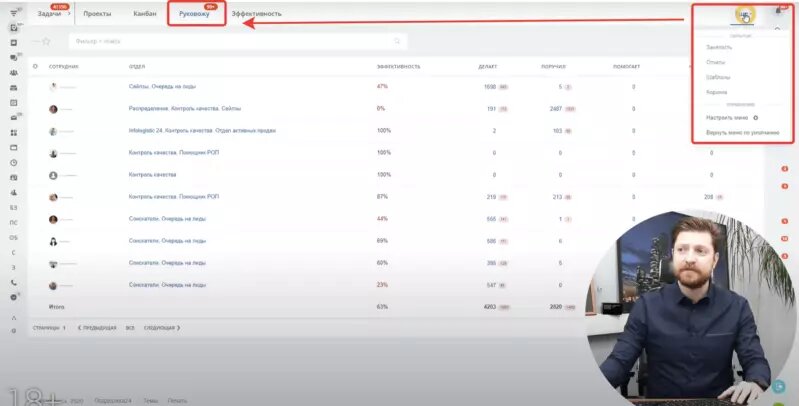The width and height of the screenshot is (799, 406).
Task: Open the chat bubbles icon in left sidebar
Action: tap(14, 58)
